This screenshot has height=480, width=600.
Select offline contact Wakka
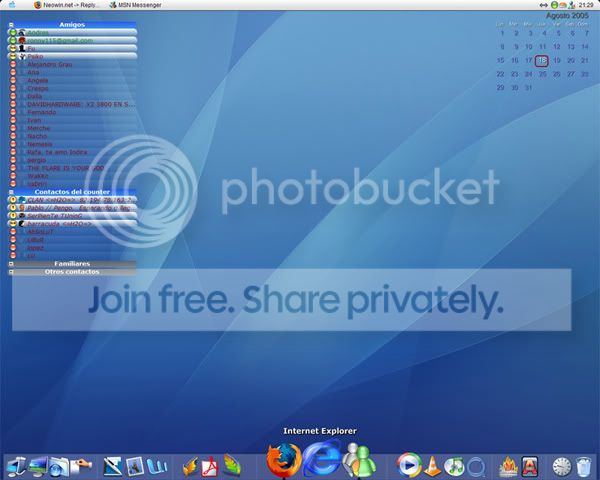72,176
